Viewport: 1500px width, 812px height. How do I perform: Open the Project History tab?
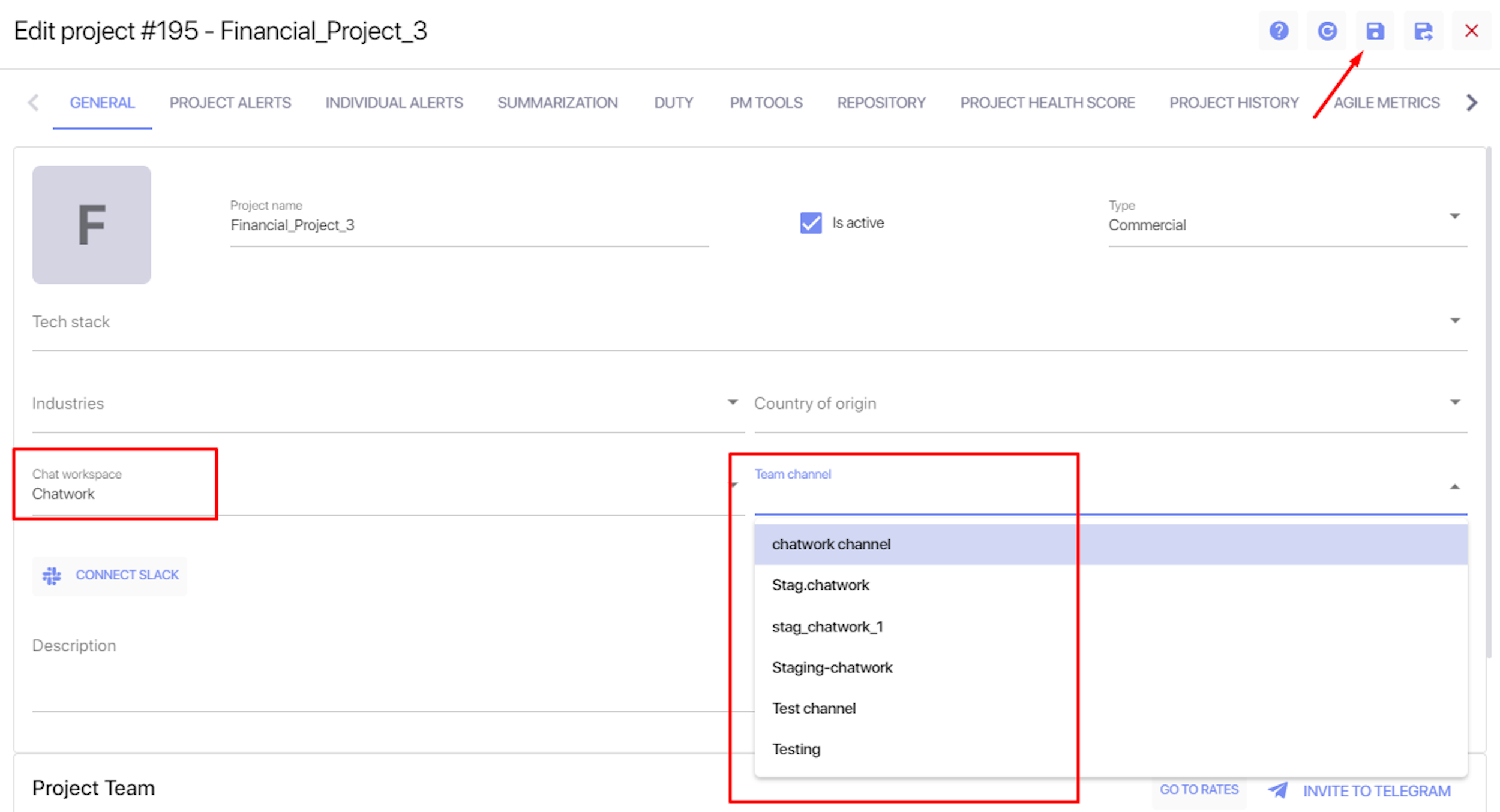coord(1234,103)
